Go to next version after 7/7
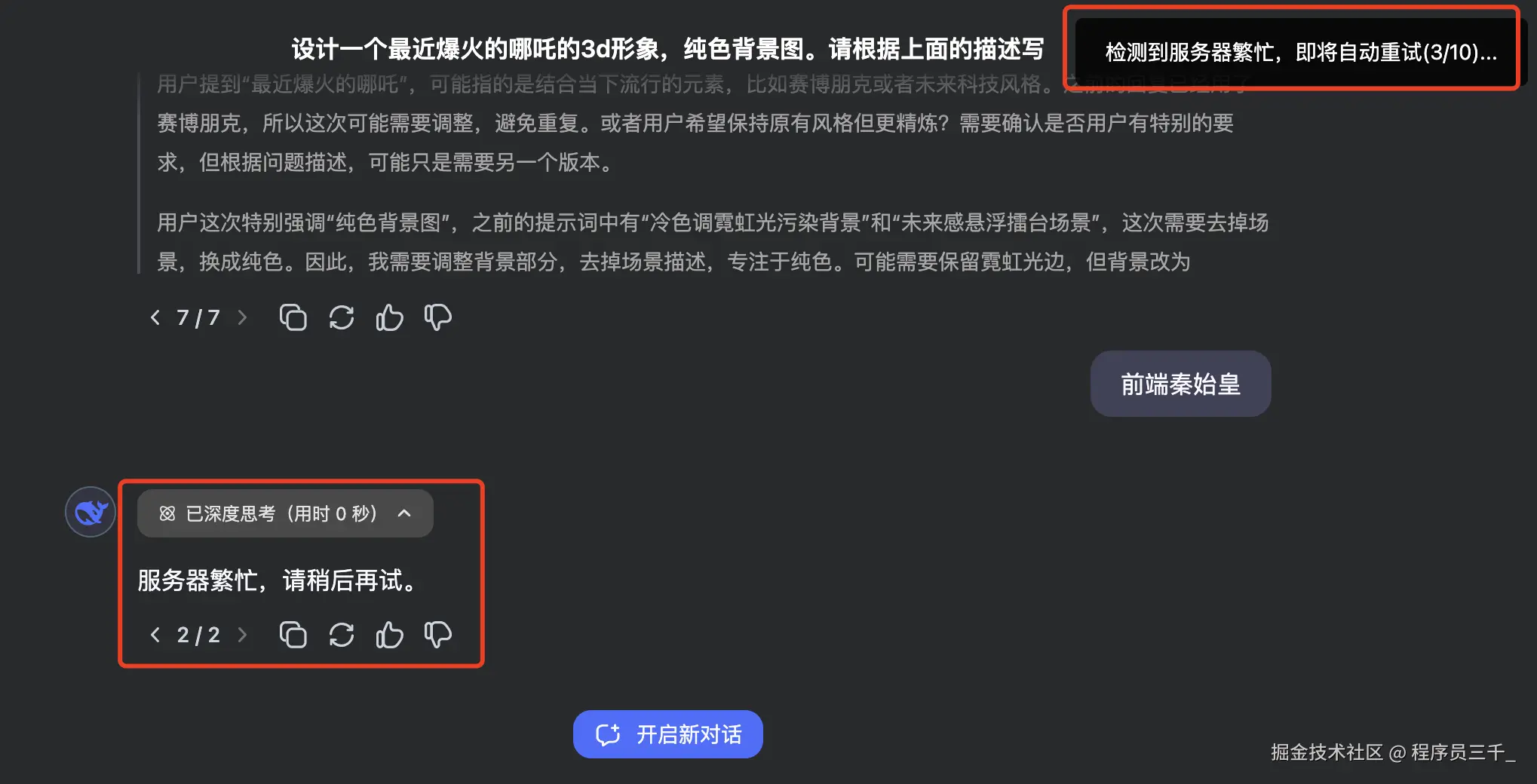Image resolution: width=1537 pixels, height=784 pixels. pyautogui.click(x=242, y=317)
